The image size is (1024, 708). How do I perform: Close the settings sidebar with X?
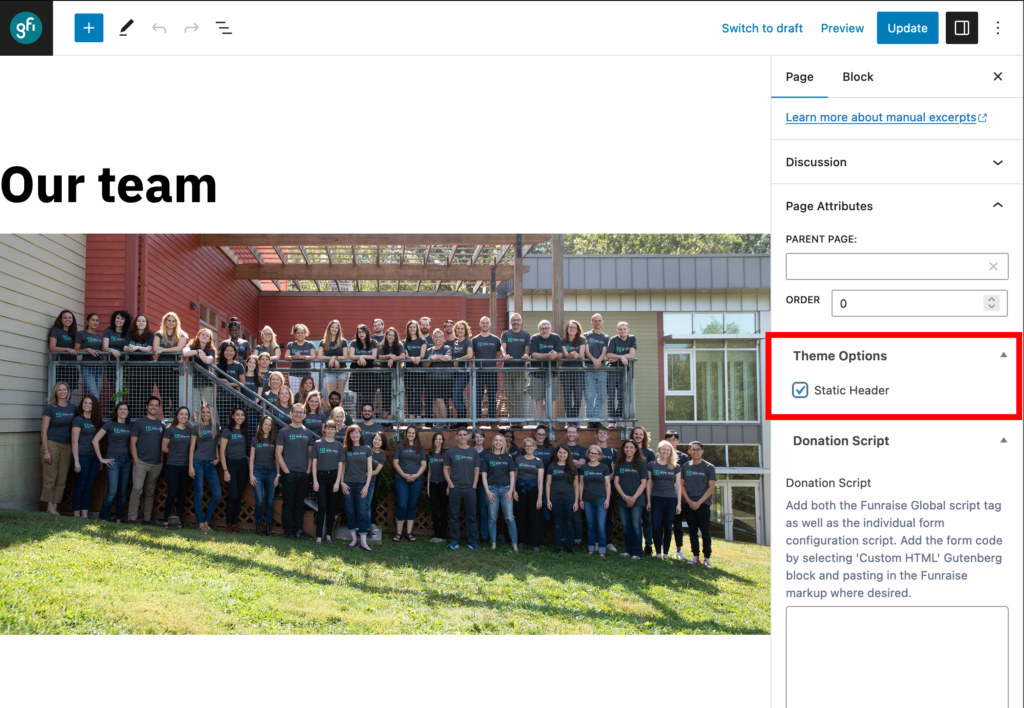(x=997, y=77)
